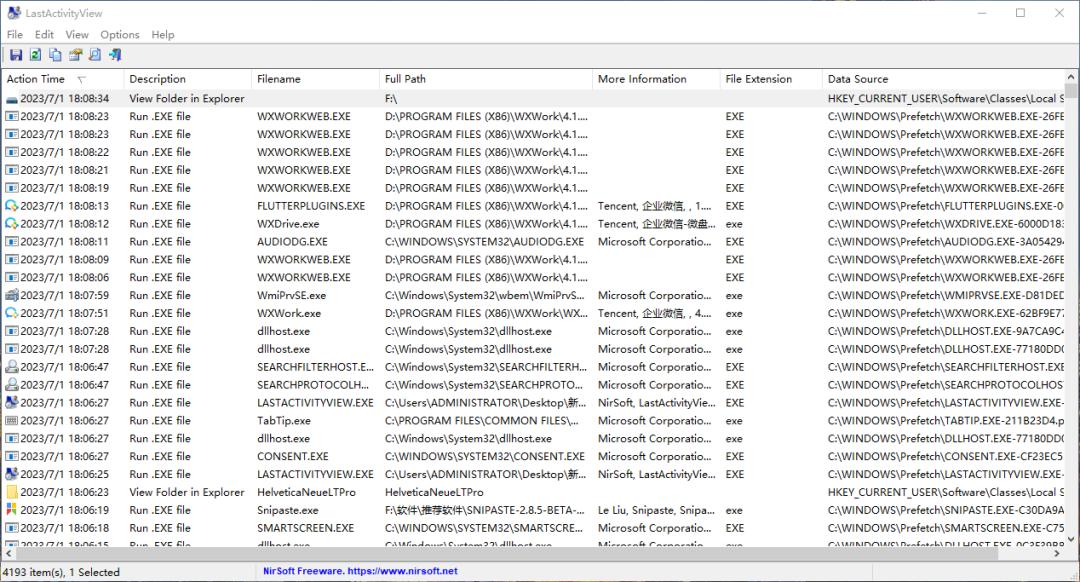Click the HelveticaNeueLTPro folder icon
Viewport: 1080px width, 582px height.
12,492
